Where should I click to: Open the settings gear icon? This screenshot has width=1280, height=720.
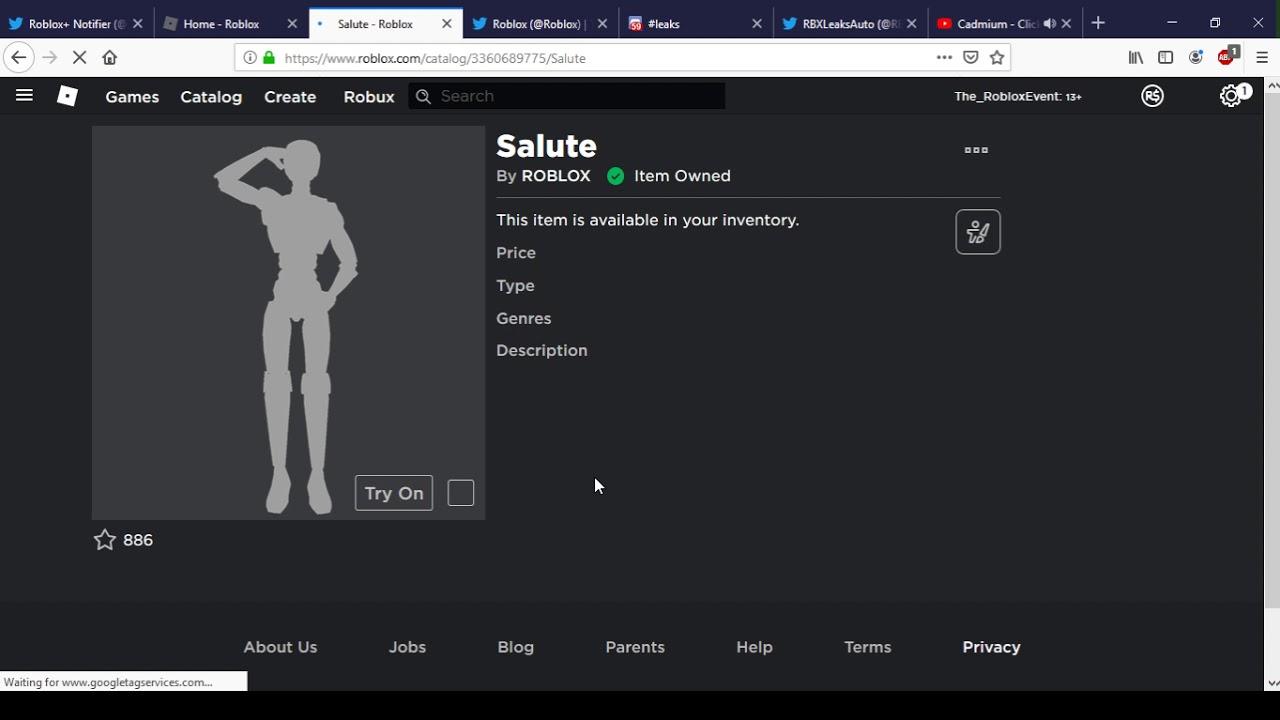pos(1231,96)
